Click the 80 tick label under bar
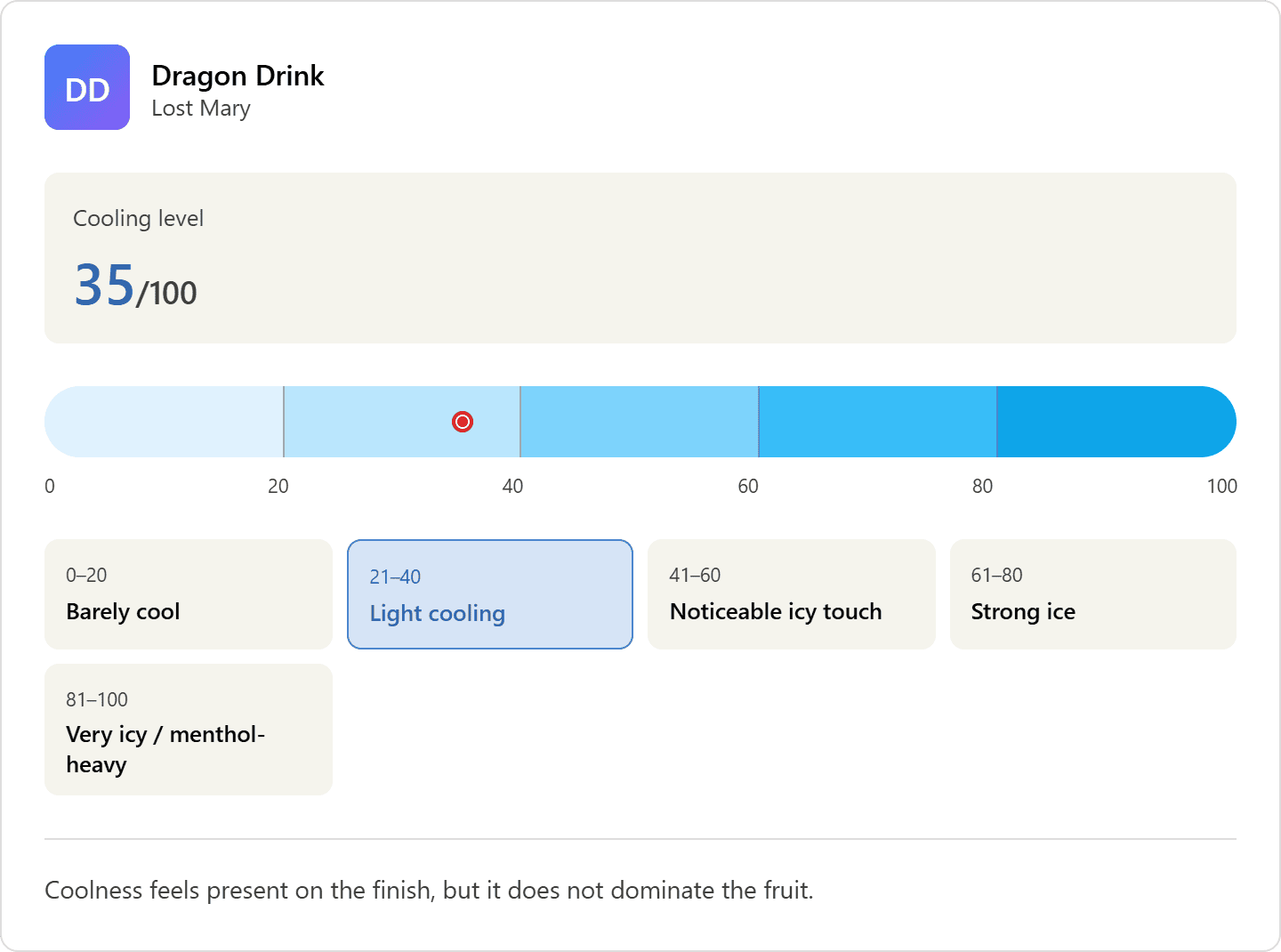This screenshot has height=952, width=1281. tap(982, 486)
